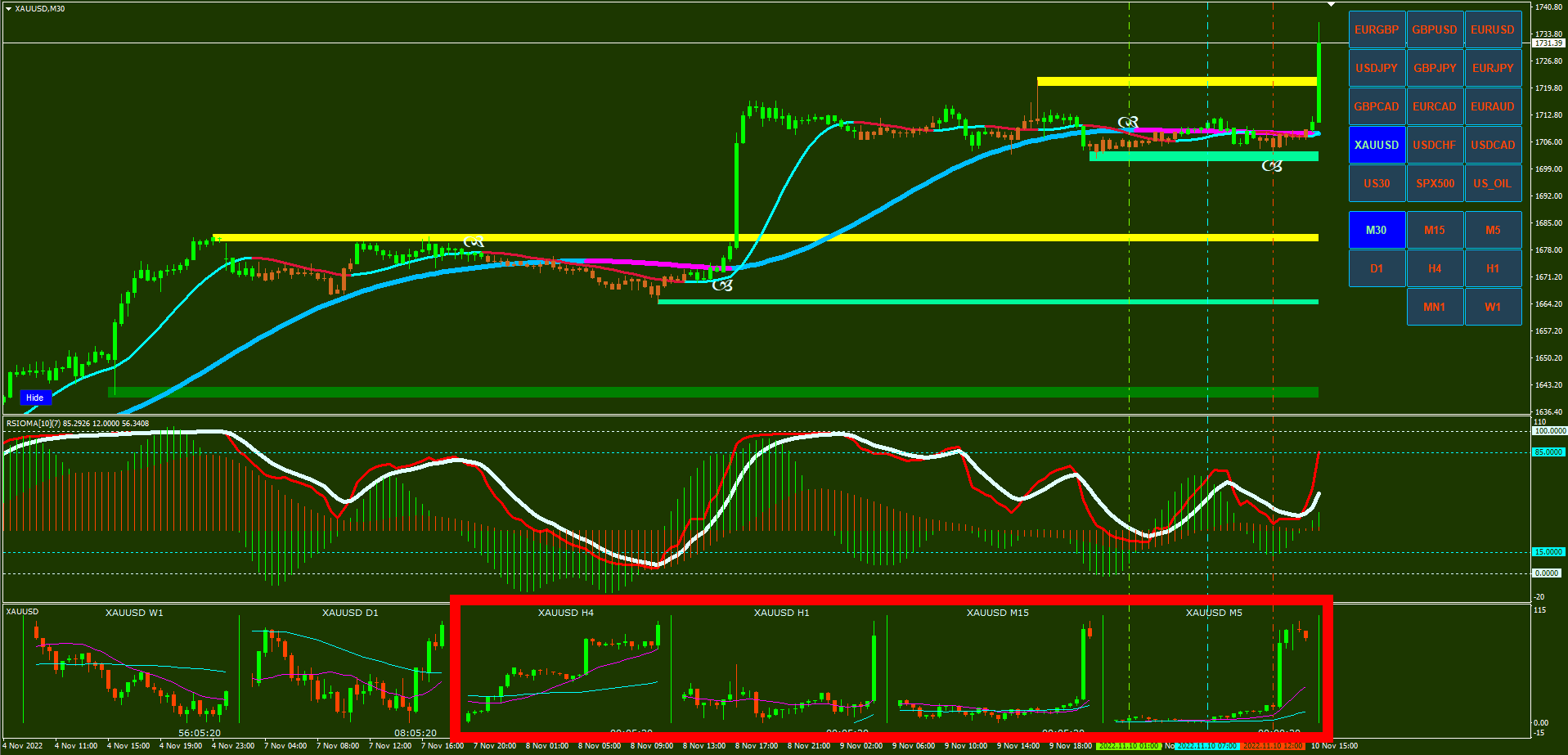The width and height of the screenshot is (1568, 755).
Task: Click the chart shift marker on top edge
Action: pyautogui.click(x=1331, y=5)
